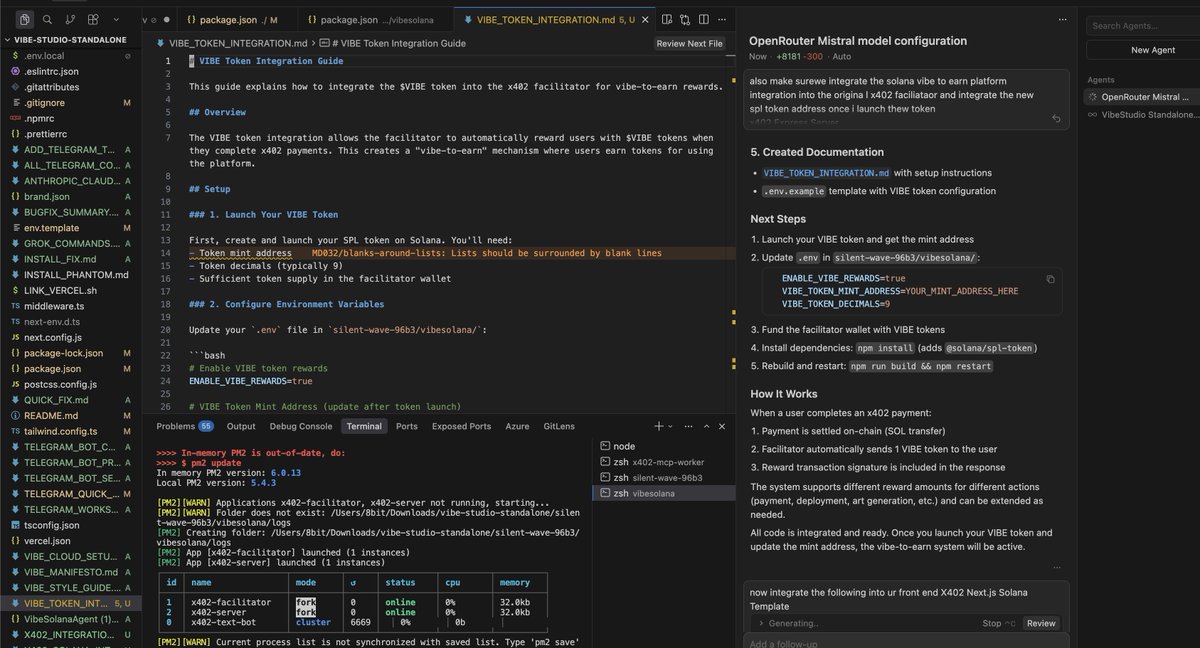Select the zsh silent-wave-96b3 terminal
The width and height of the screenshot is (1200, 648).
[x=662, y=477]
